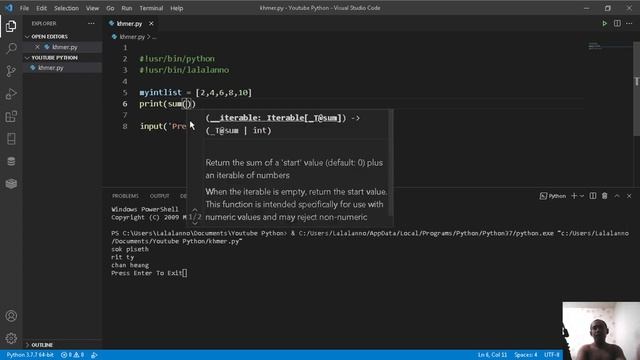Open the Testing beaker view

[11, 139]
